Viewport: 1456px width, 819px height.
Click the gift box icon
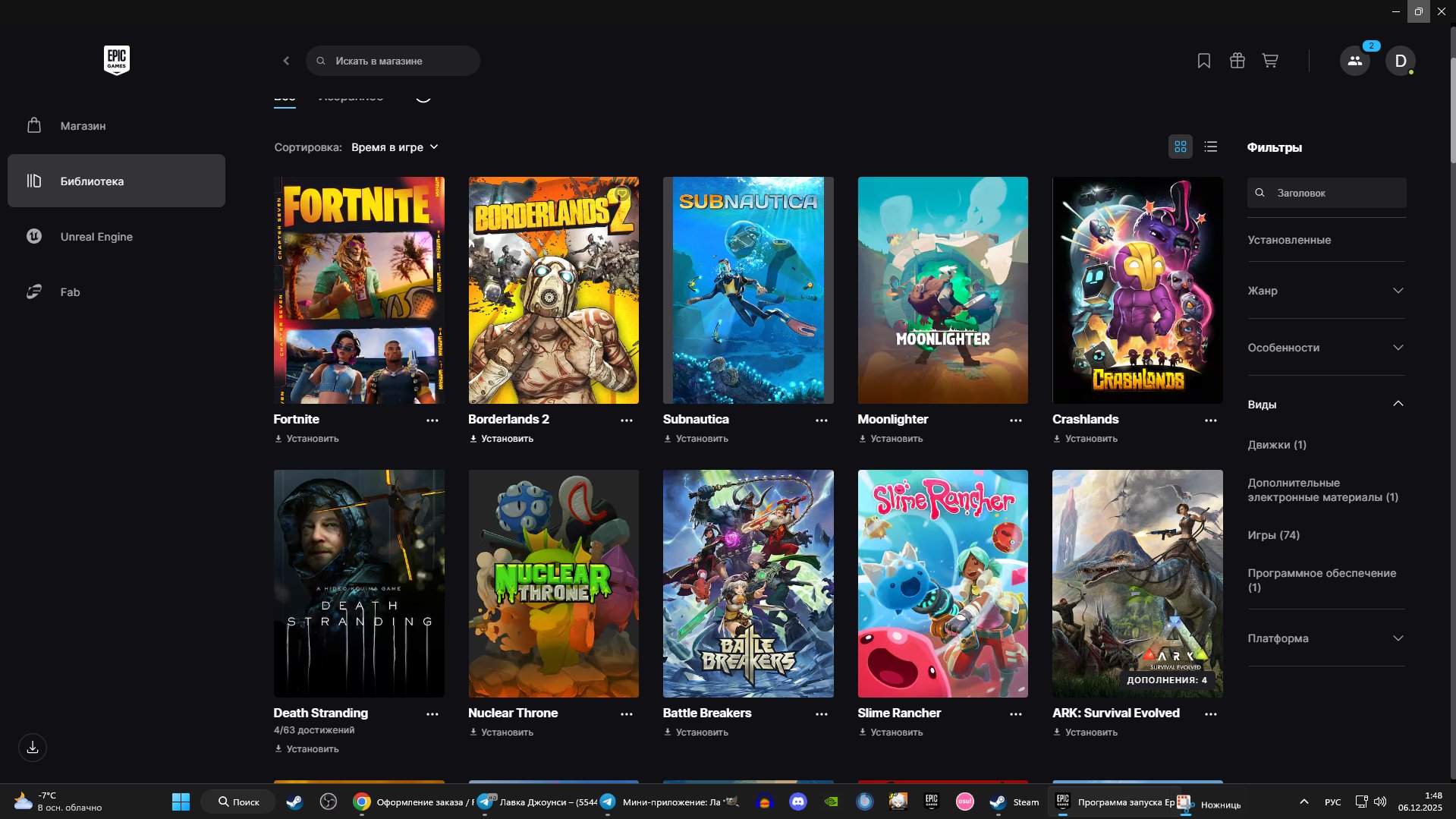1237,61
